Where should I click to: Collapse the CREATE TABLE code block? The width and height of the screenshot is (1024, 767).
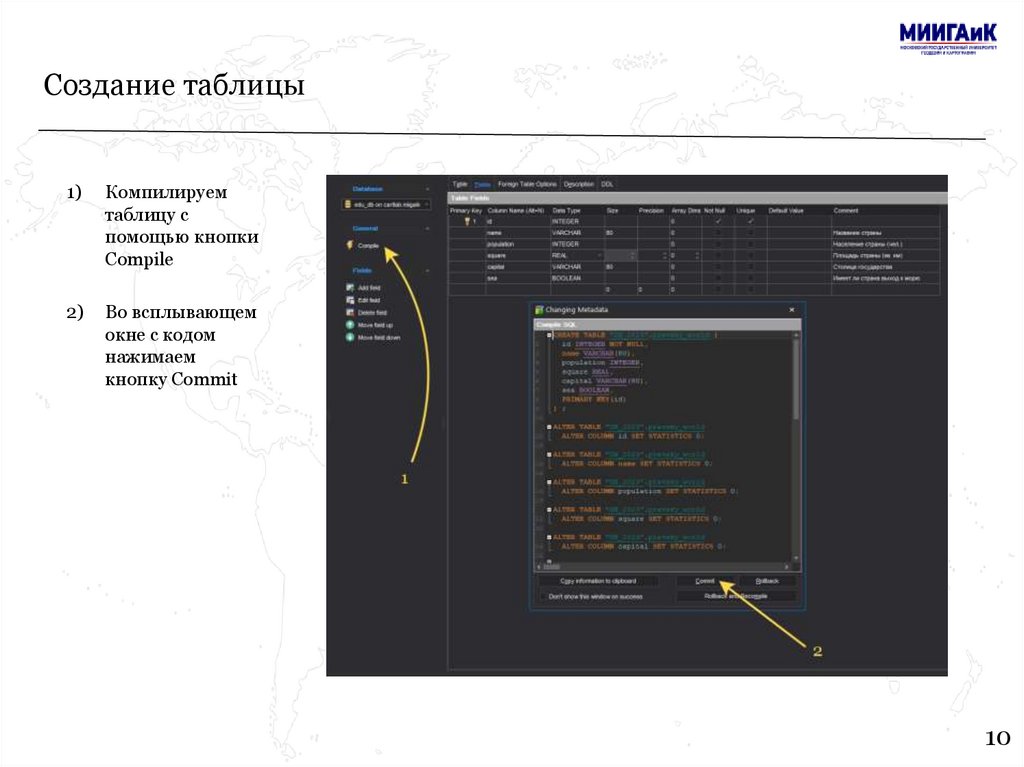[x=550, y=335]
